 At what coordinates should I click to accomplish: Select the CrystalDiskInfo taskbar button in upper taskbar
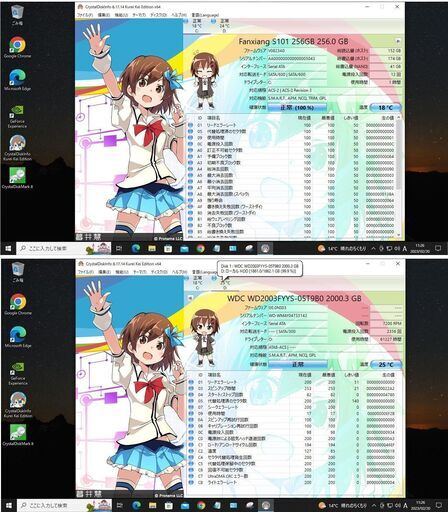pyautogui.click(x=265, y=248)
